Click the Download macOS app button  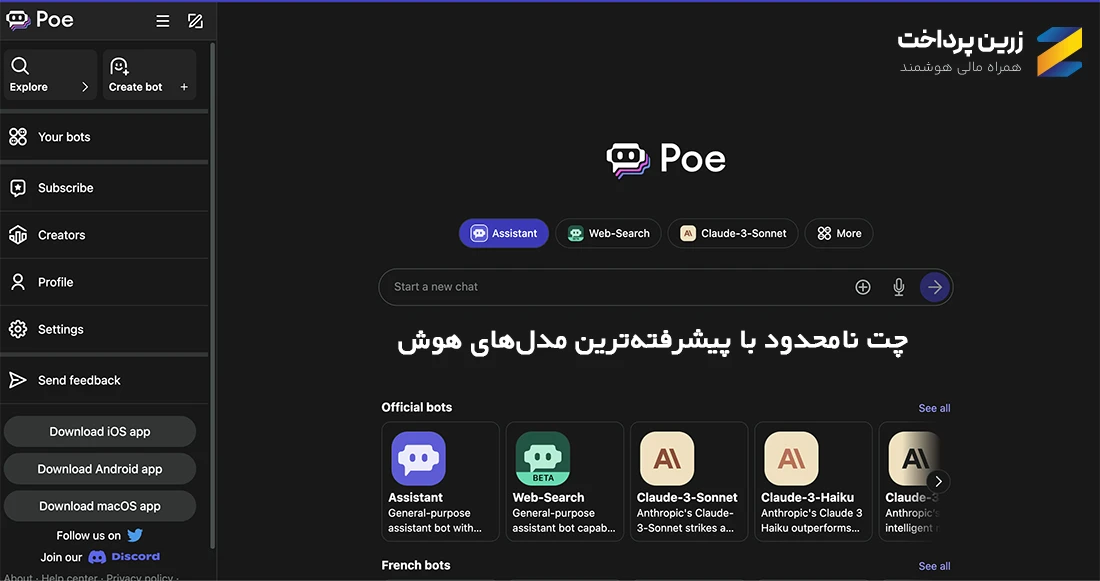(x=99, y=506)
